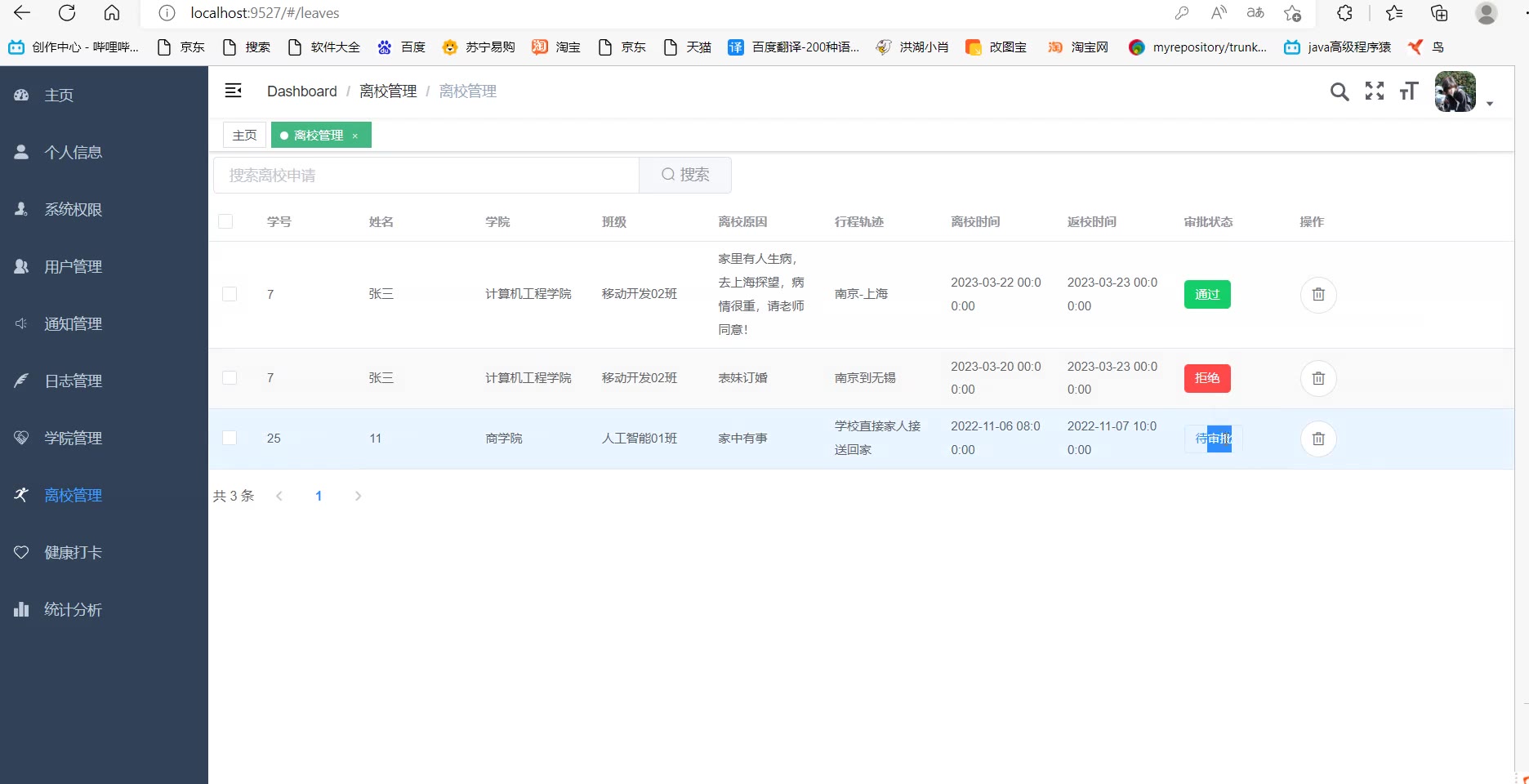Open 通知管理 sidebar menu
The height and width of the screenshot is (784, 1529).
104,323
